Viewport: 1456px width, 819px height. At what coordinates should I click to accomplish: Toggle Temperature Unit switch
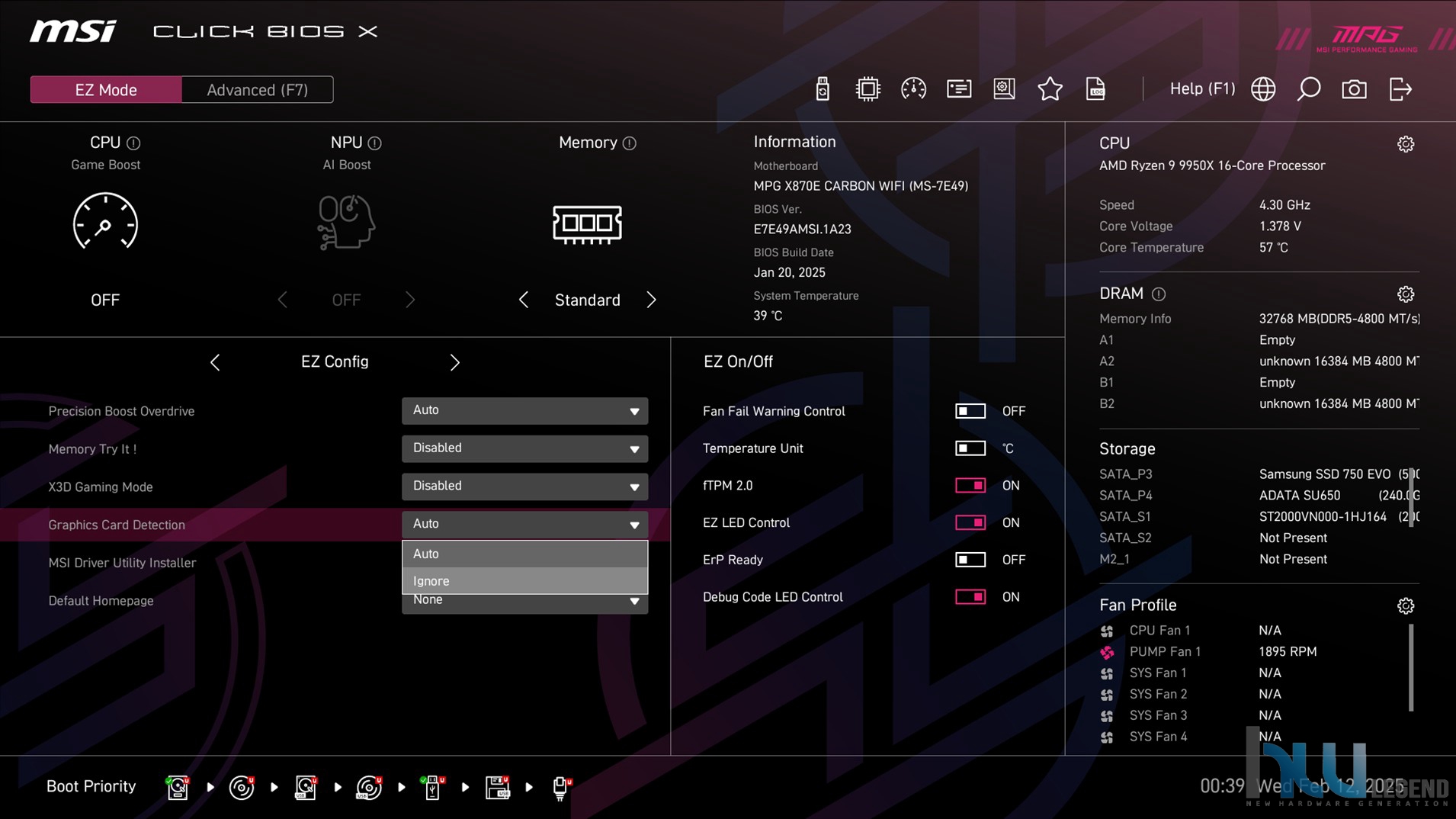[970, 448]
